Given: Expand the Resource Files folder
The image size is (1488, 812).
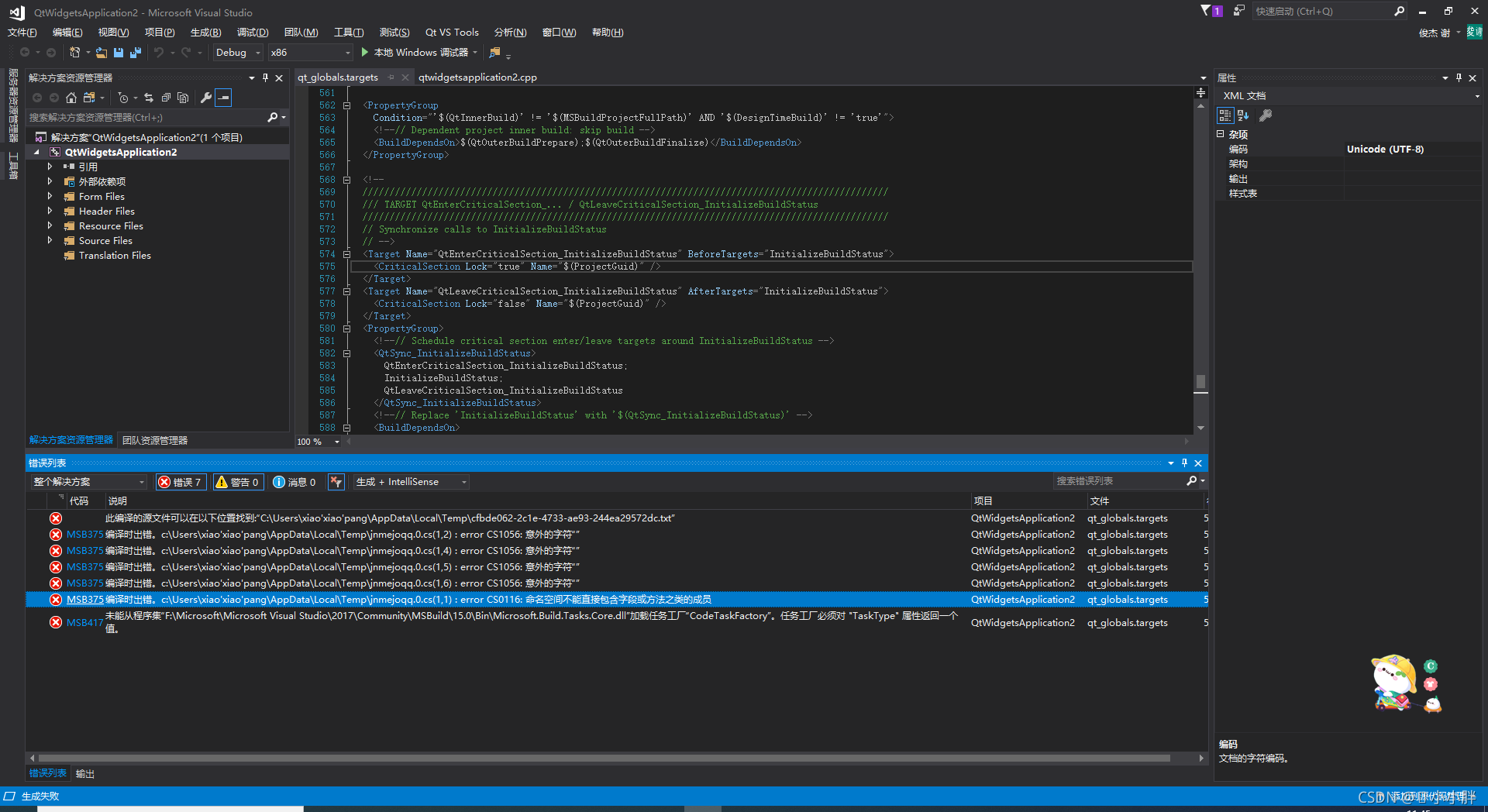Looking at the screenshot, I should tap(50, 225).
